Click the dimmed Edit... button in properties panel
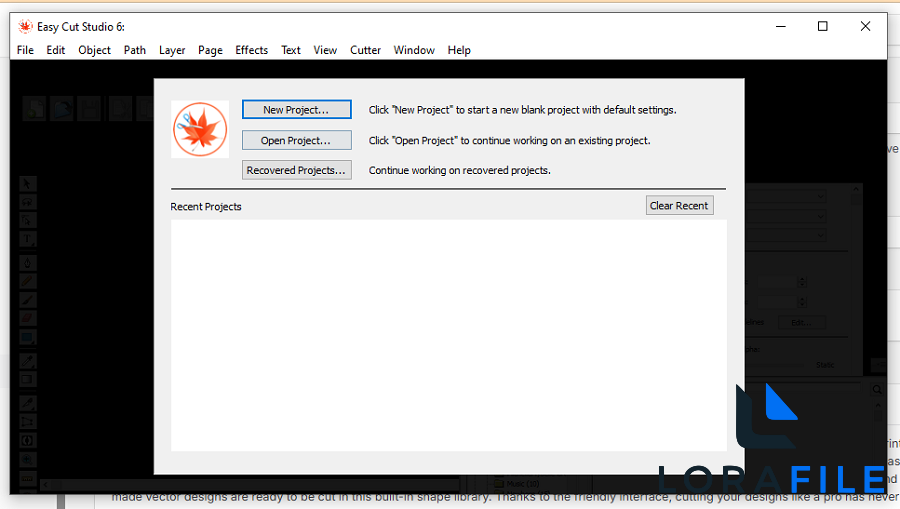 click(801, 323)
